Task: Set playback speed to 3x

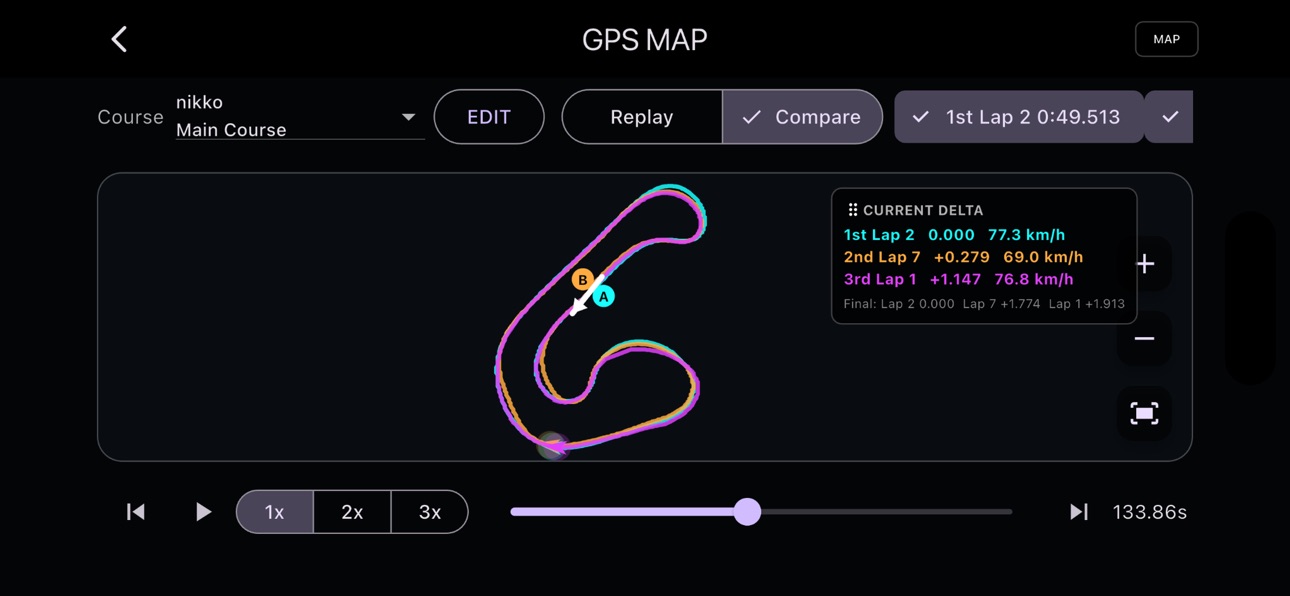Action: coord(430,512)
